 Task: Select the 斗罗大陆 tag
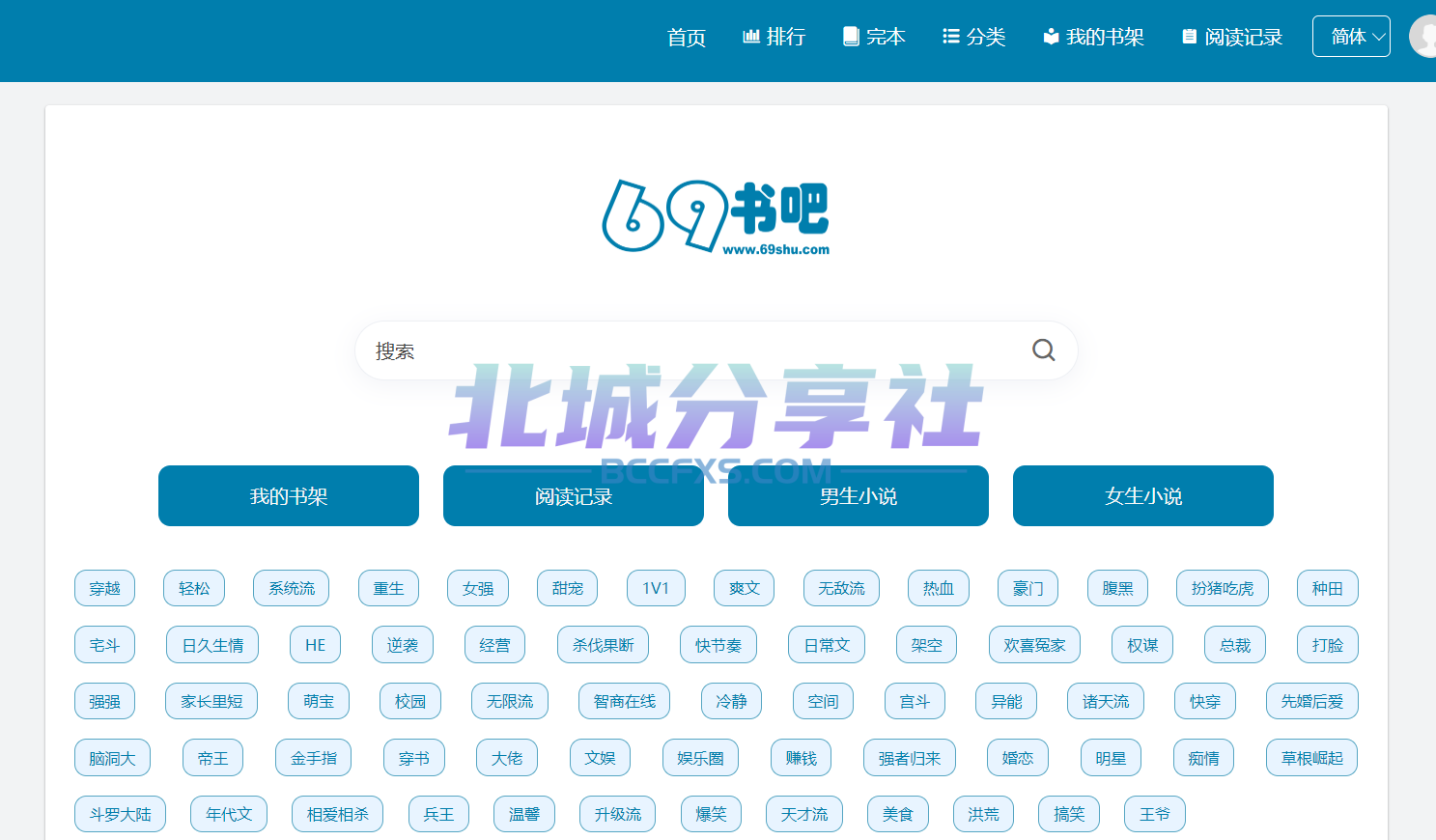(120, 814)
